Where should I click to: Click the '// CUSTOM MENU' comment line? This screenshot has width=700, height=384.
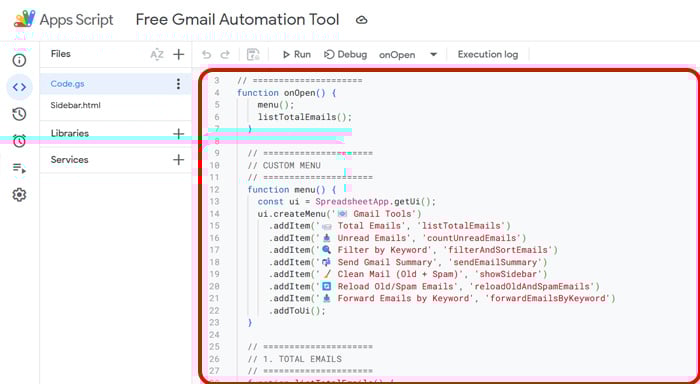[x=284, y=165]
